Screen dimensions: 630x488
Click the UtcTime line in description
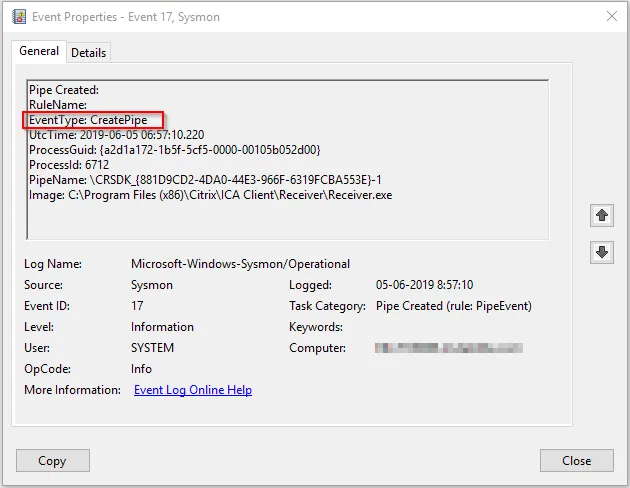pos(117,135)
